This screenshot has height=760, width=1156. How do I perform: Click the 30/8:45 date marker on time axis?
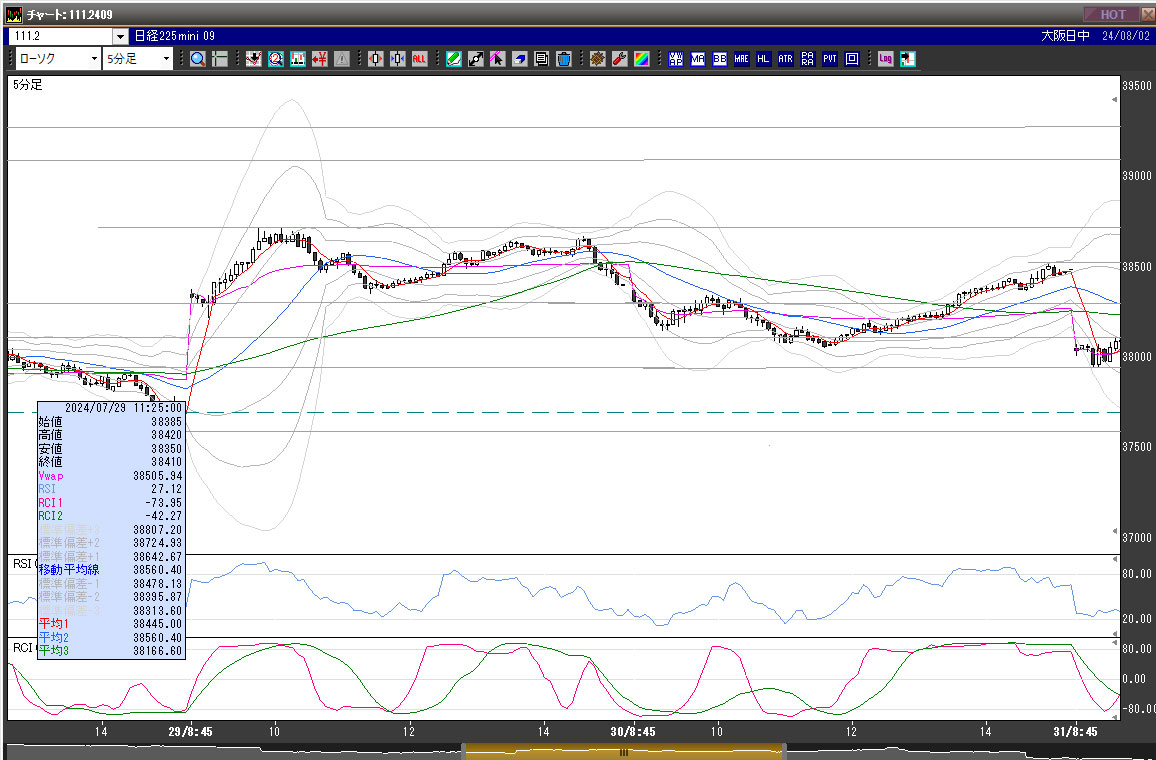pyautogui.click(x=633, y=732)
